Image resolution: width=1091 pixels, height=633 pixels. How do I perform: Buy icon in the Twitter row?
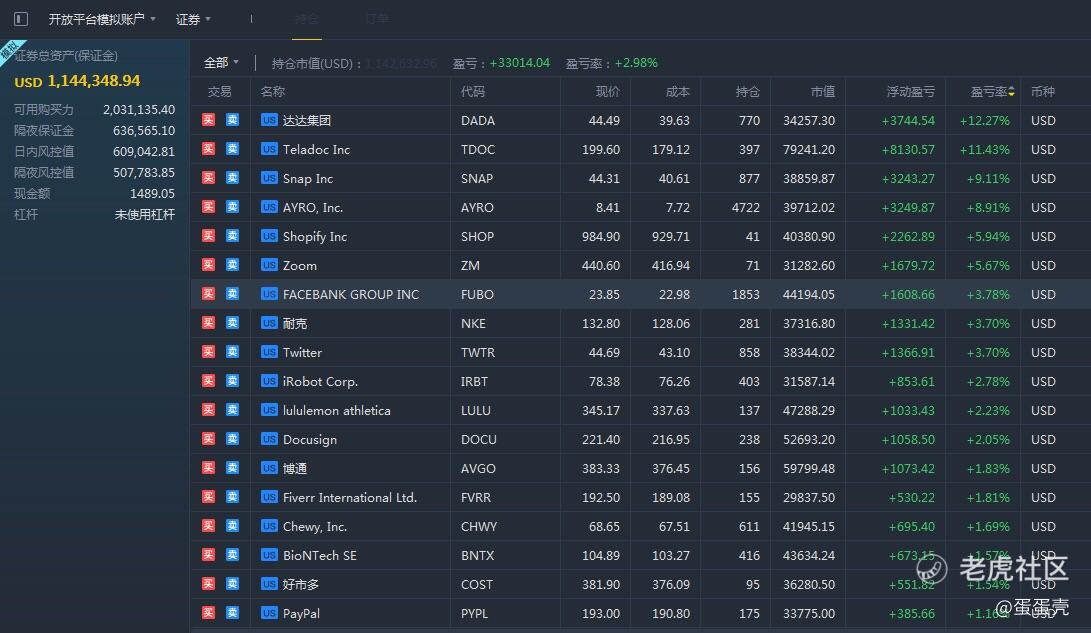209,352
